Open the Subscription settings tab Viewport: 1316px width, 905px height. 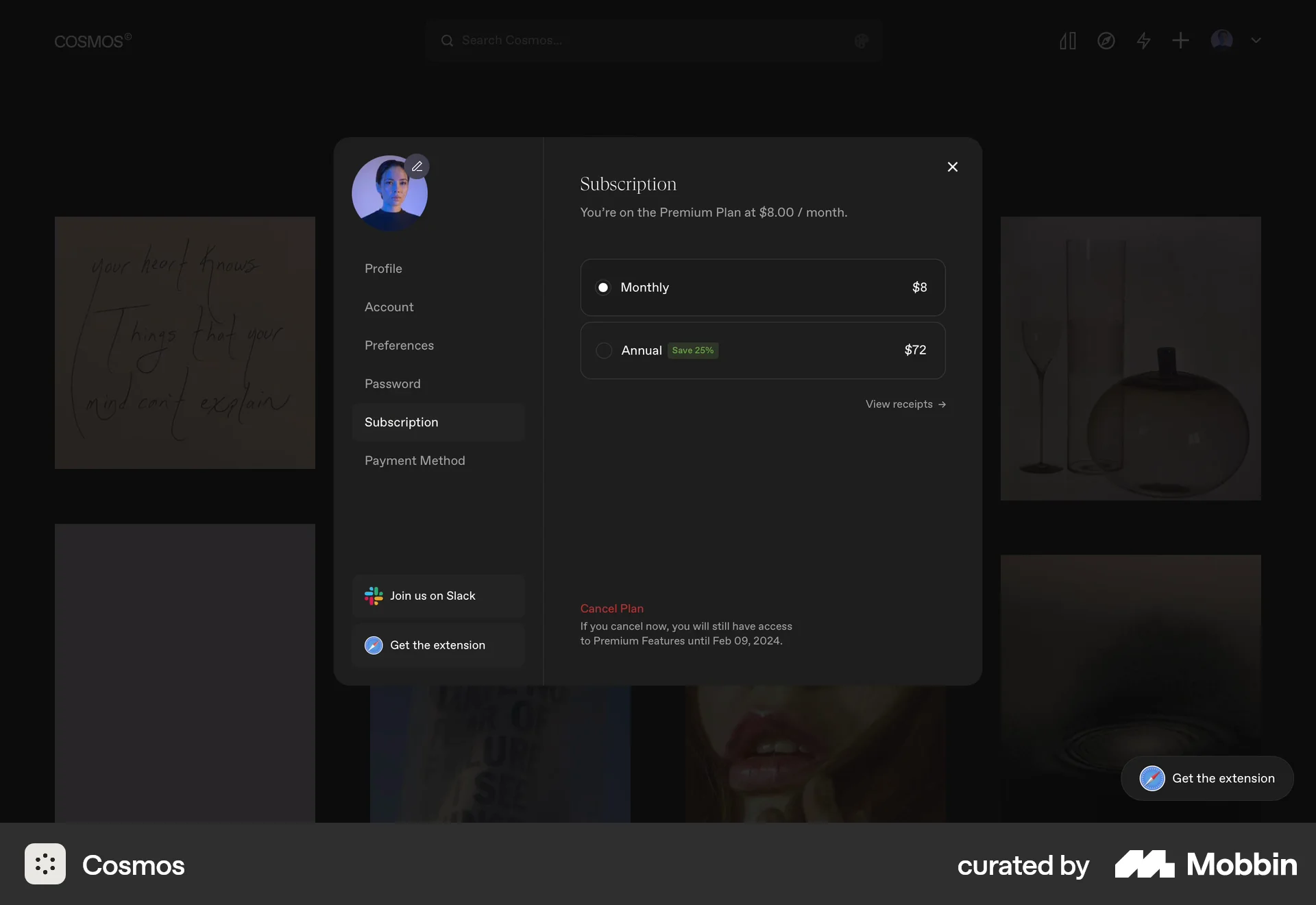[401, 422]
